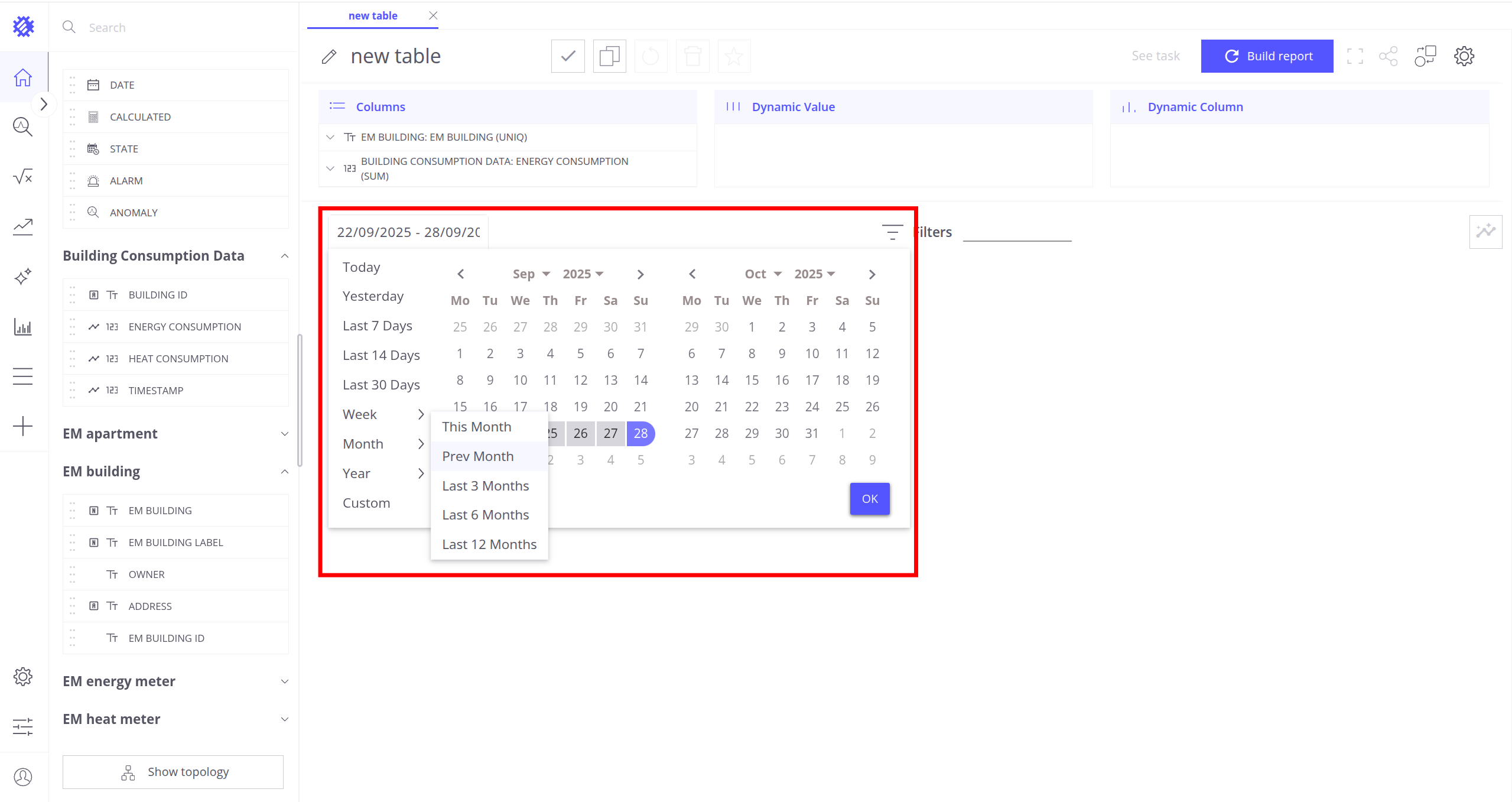
Task: Choose Last 30 Days preset
Action: click(381, 385)
